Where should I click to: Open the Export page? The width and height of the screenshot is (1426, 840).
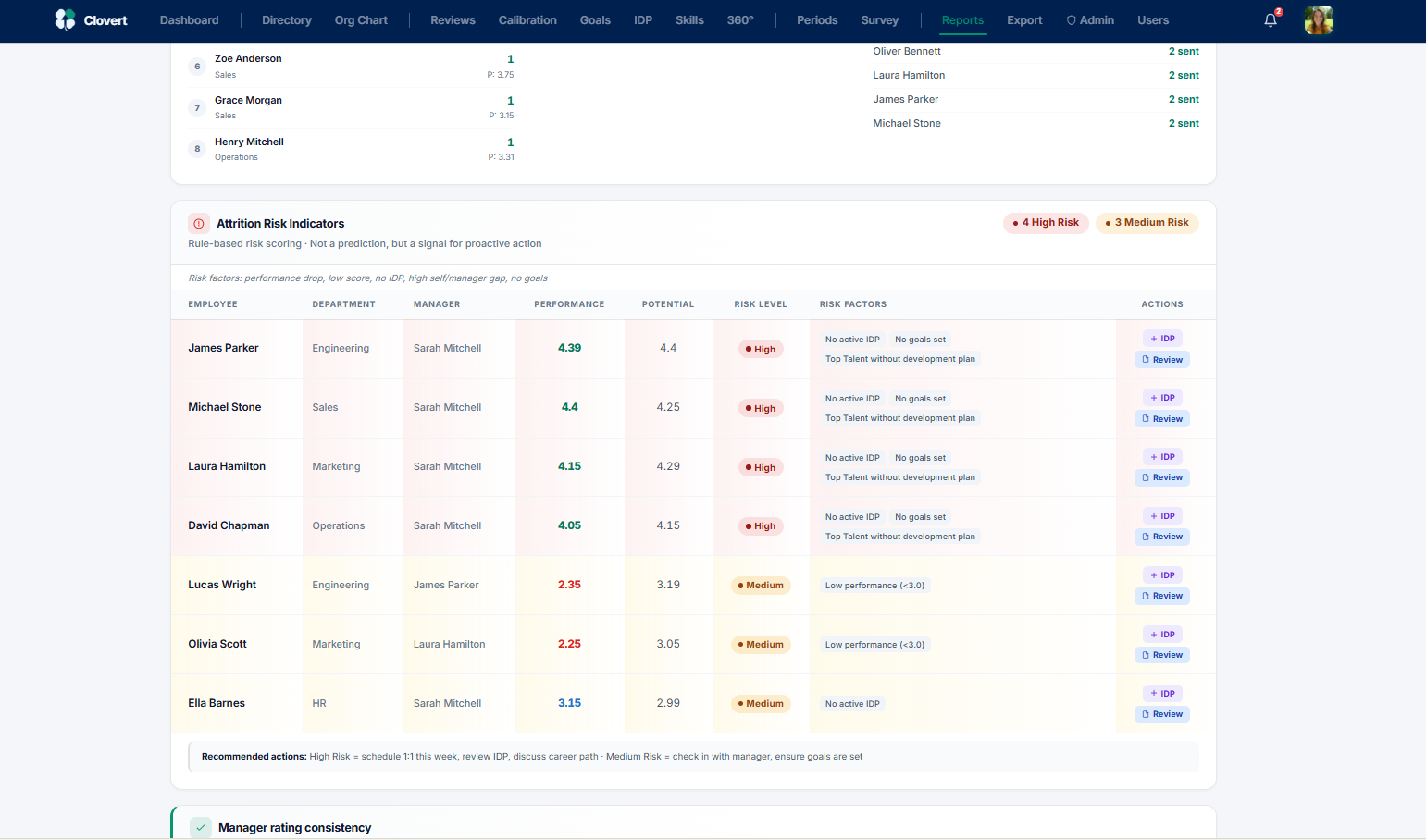point(1024,20)
